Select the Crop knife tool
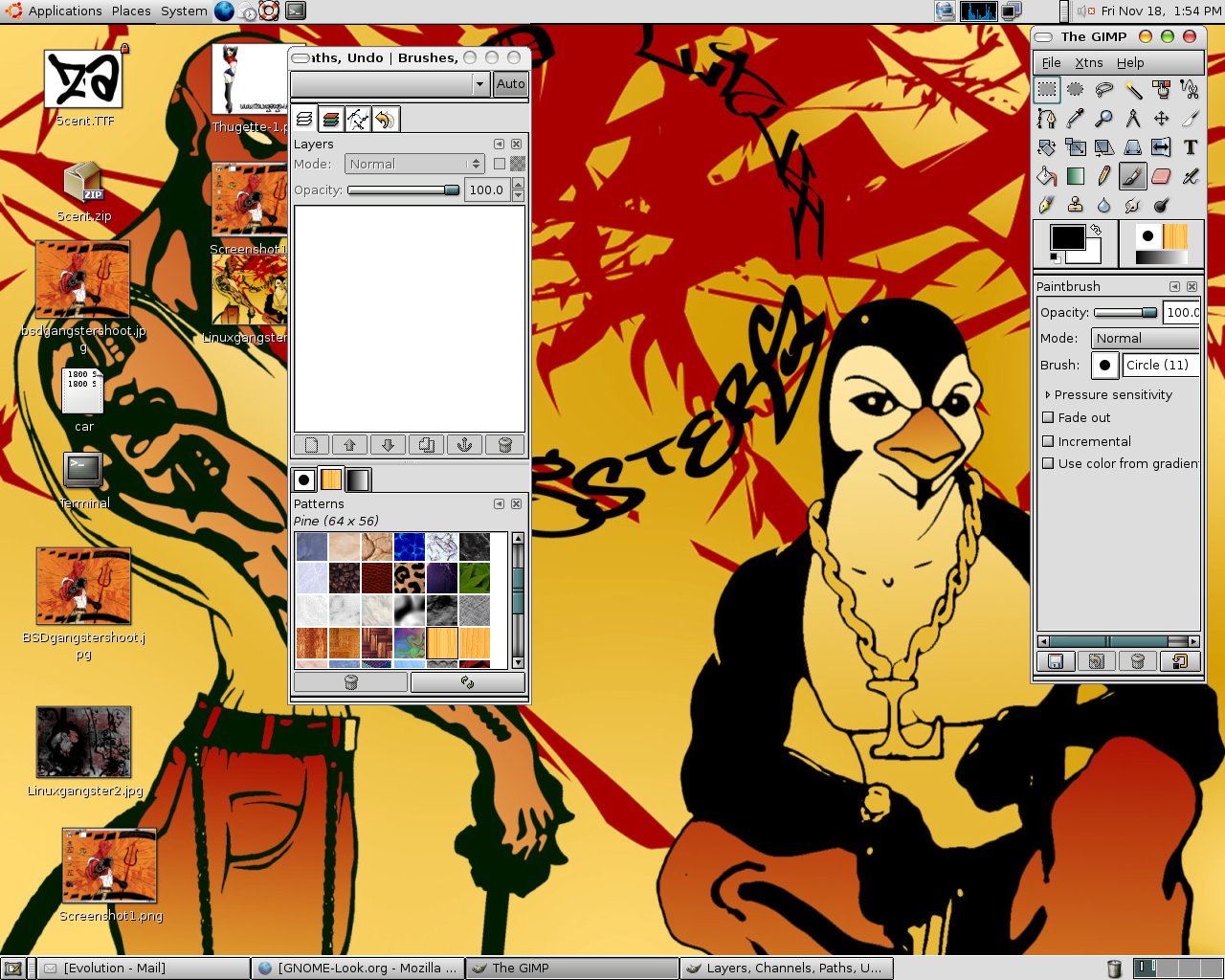Image resolution: width=1225 pixels, height=980 pixels. (1191, 119)
